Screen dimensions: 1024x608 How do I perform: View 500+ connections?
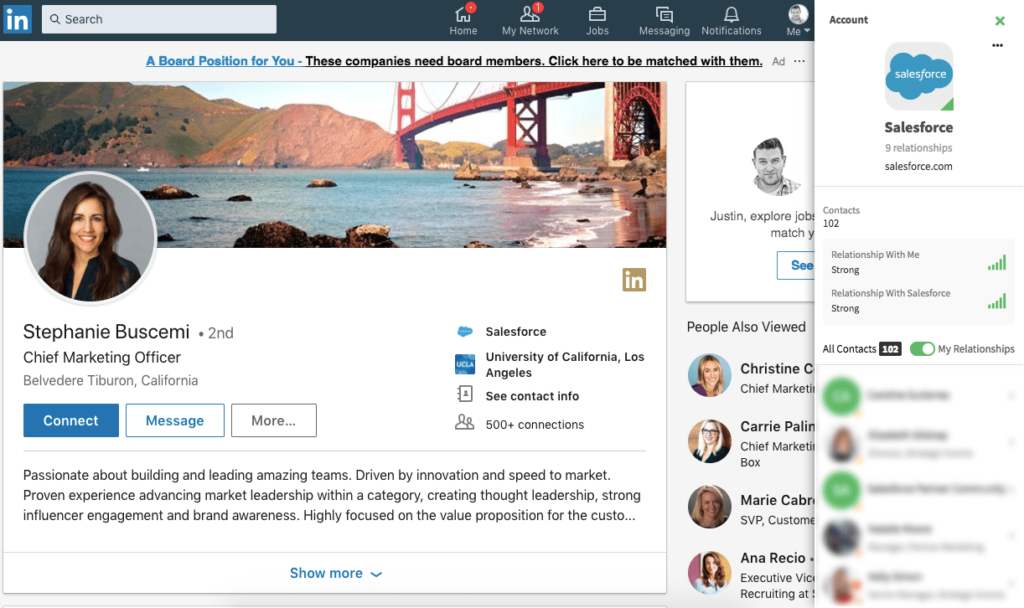(535, 424)
